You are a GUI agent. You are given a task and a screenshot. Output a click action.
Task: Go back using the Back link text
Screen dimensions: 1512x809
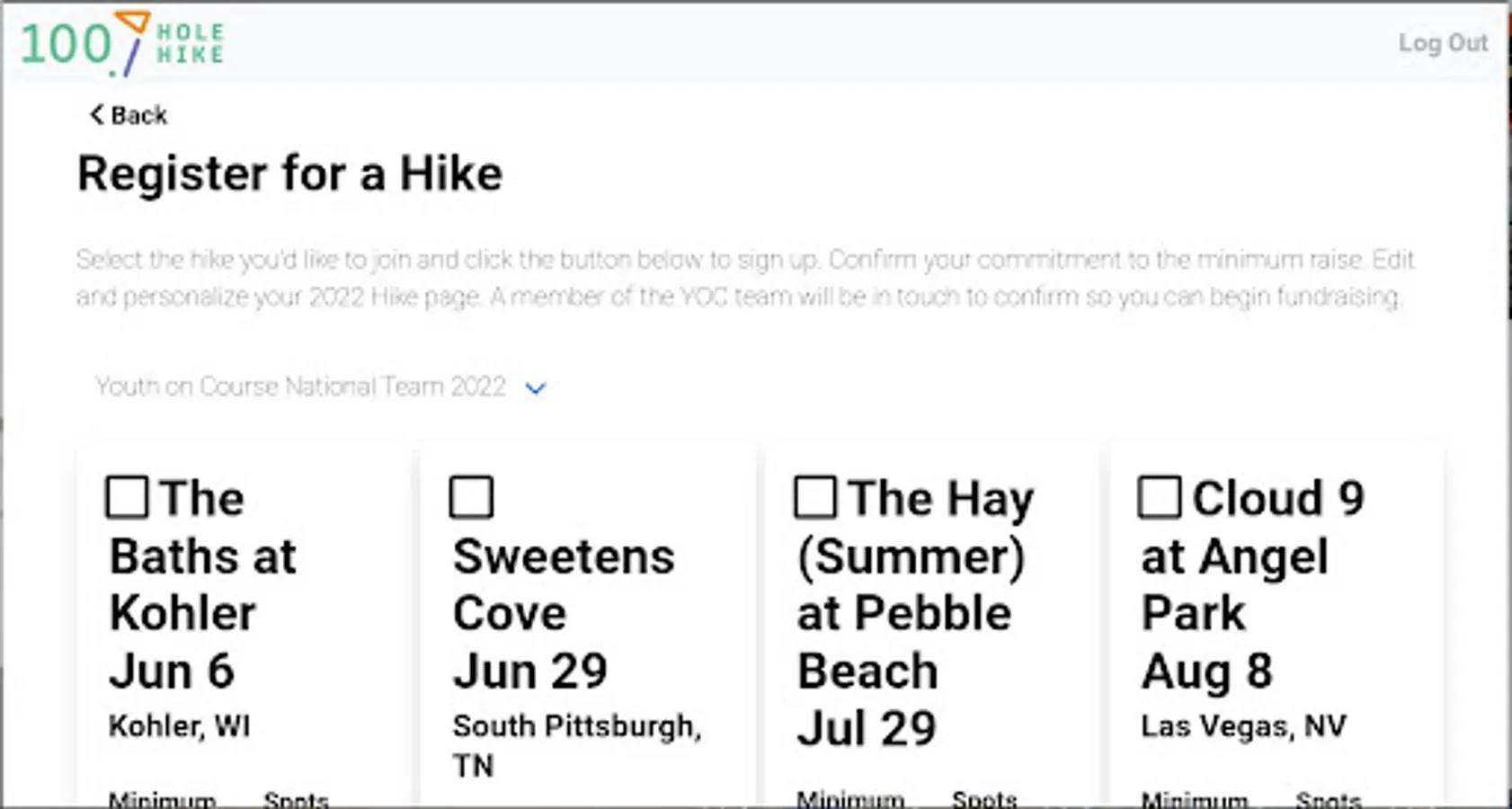138,116
